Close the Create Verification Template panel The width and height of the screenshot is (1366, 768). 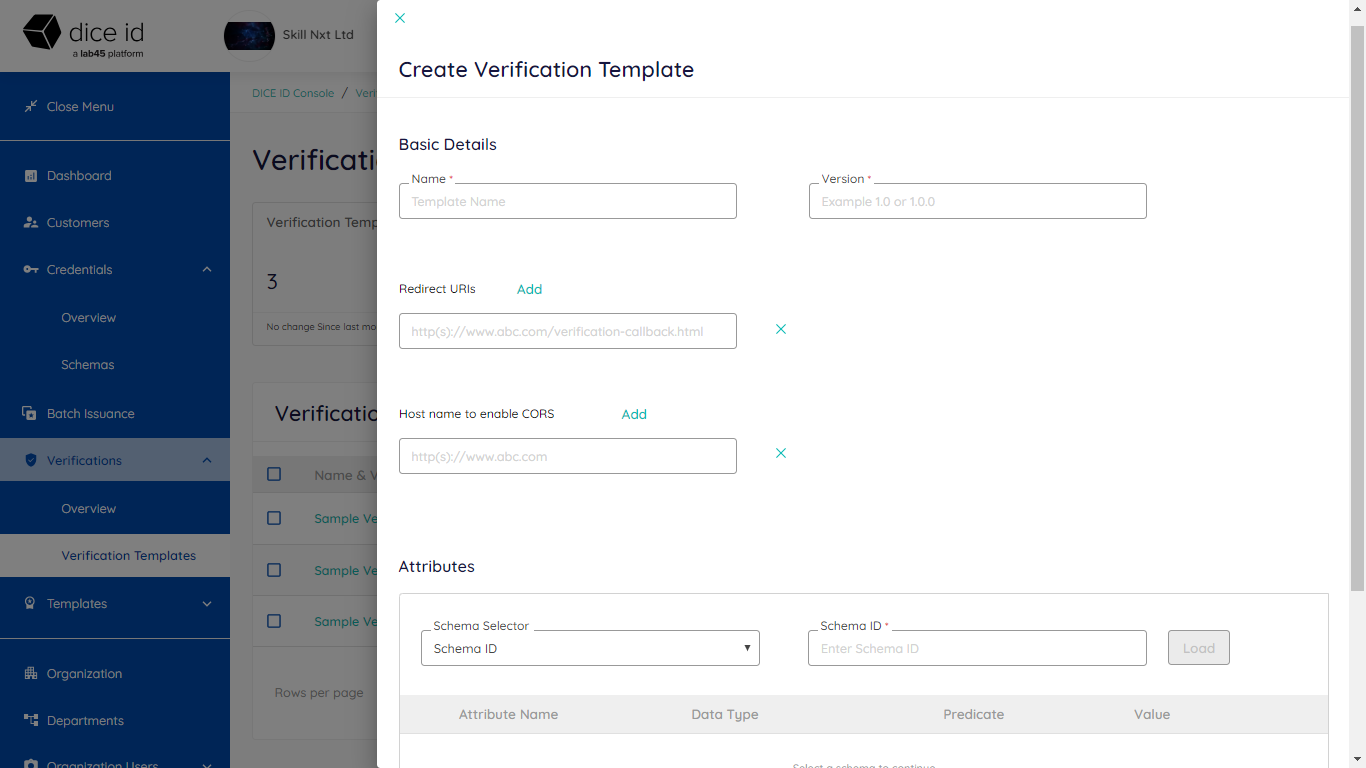coord(400,18)
